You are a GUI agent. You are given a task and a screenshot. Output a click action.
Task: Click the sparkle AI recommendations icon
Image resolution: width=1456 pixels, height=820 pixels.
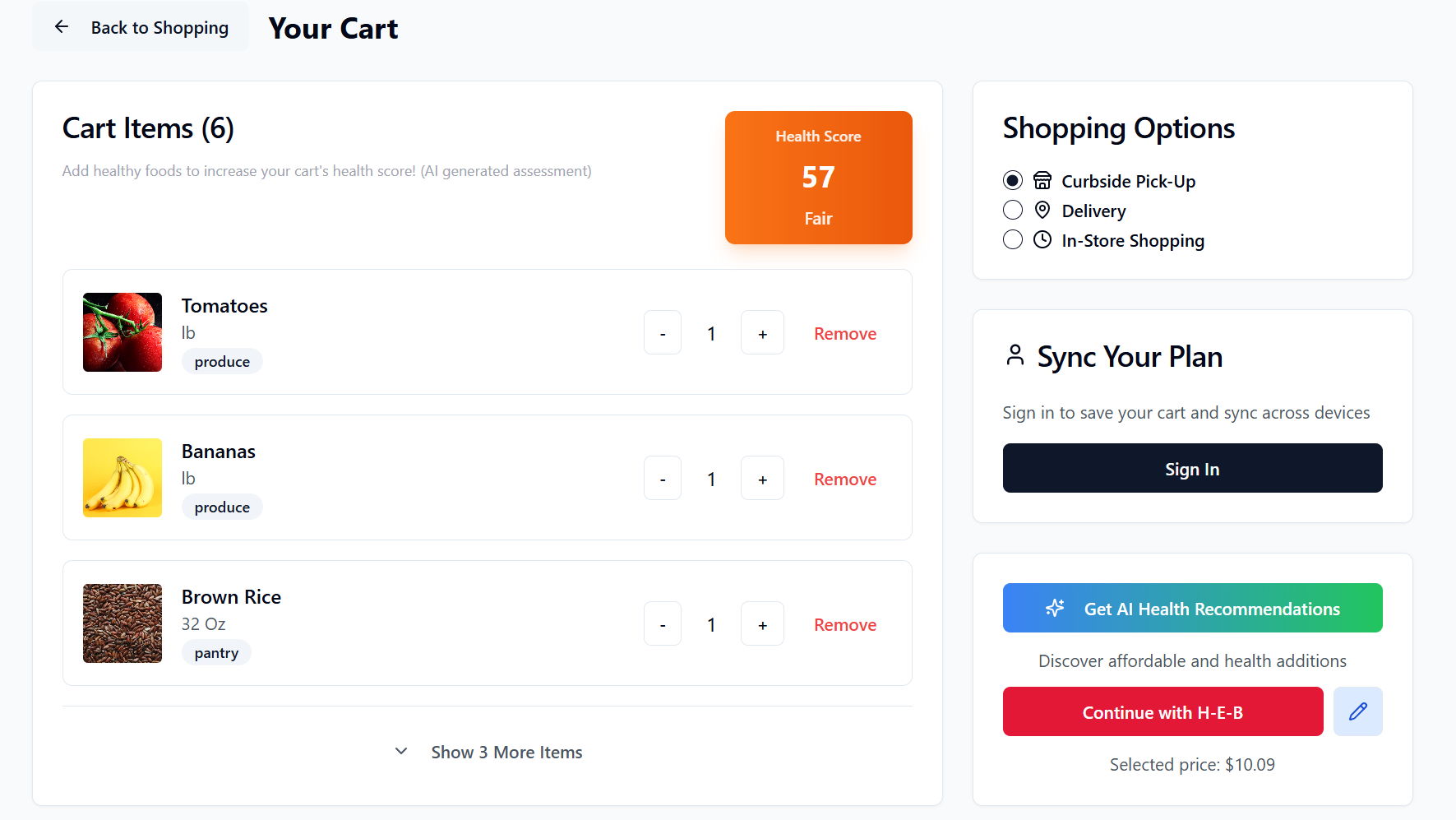click(x=1055, y=609)
